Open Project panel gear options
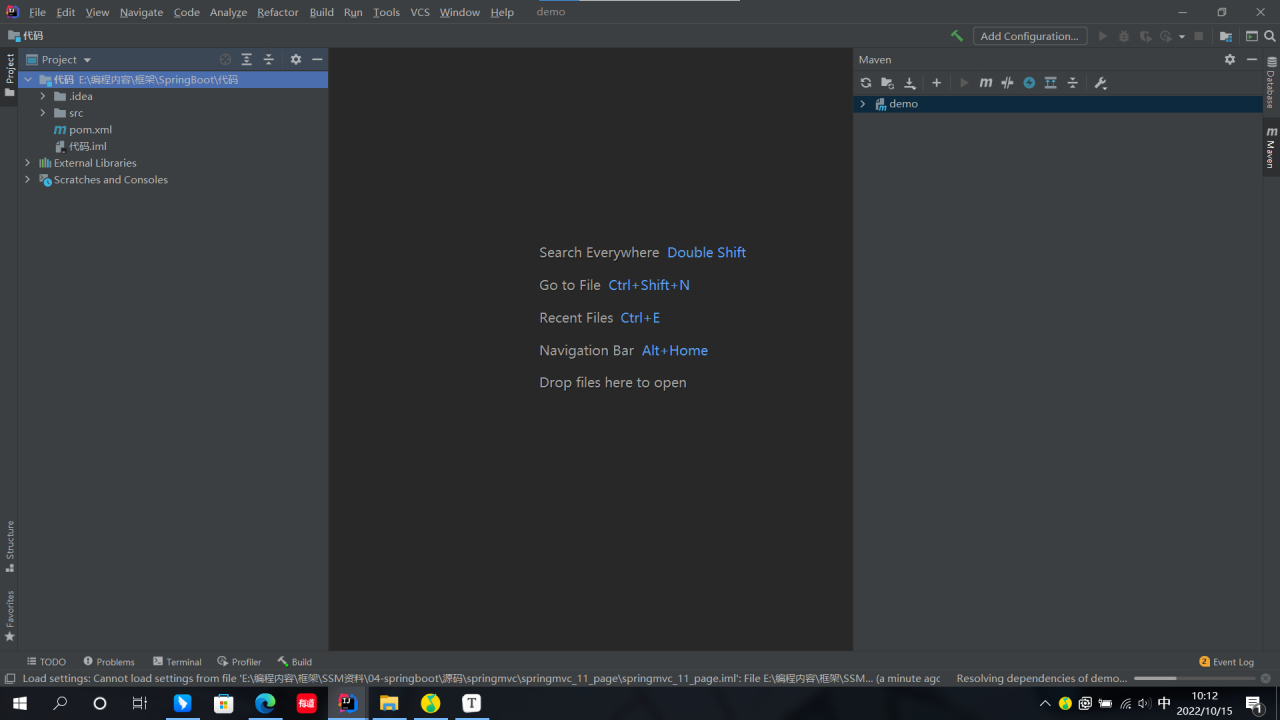Screen dimensions: 1280x720 pos(296,59)
